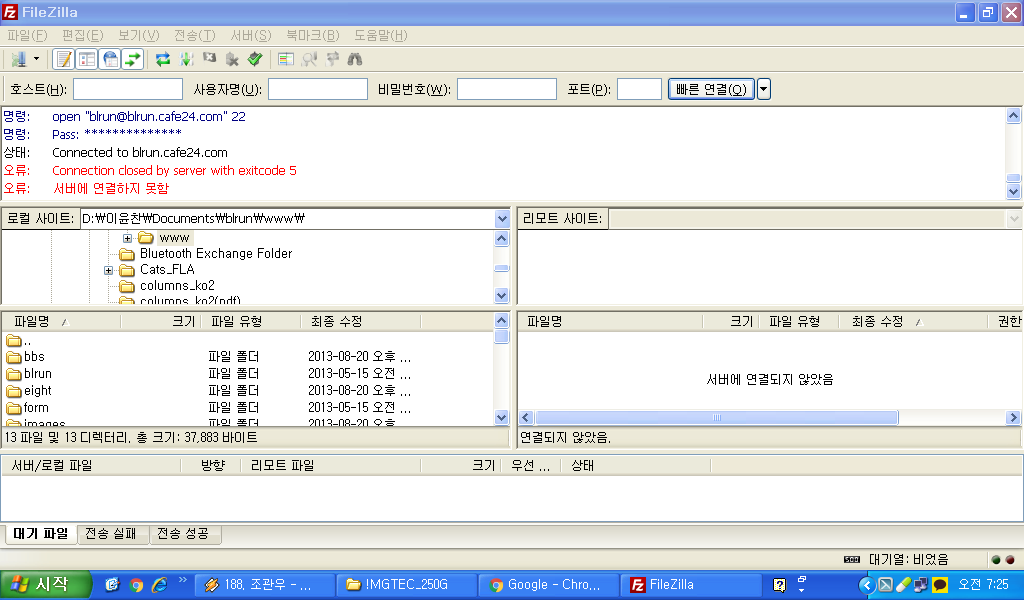Sort remote files by 최종 수정 column
The image size is (1024, 600).
point(913,321)
